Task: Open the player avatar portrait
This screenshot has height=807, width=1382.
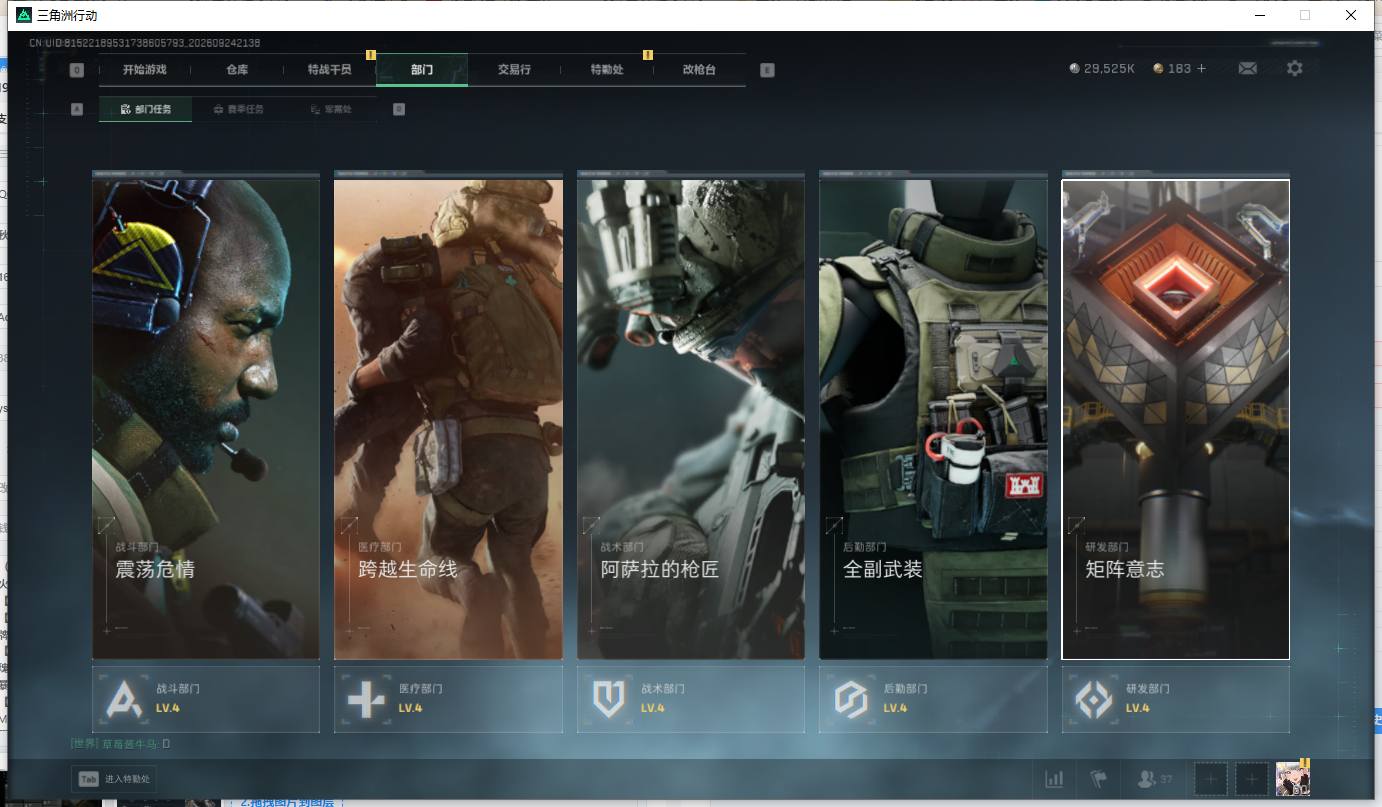Action: click(1293, 779)
